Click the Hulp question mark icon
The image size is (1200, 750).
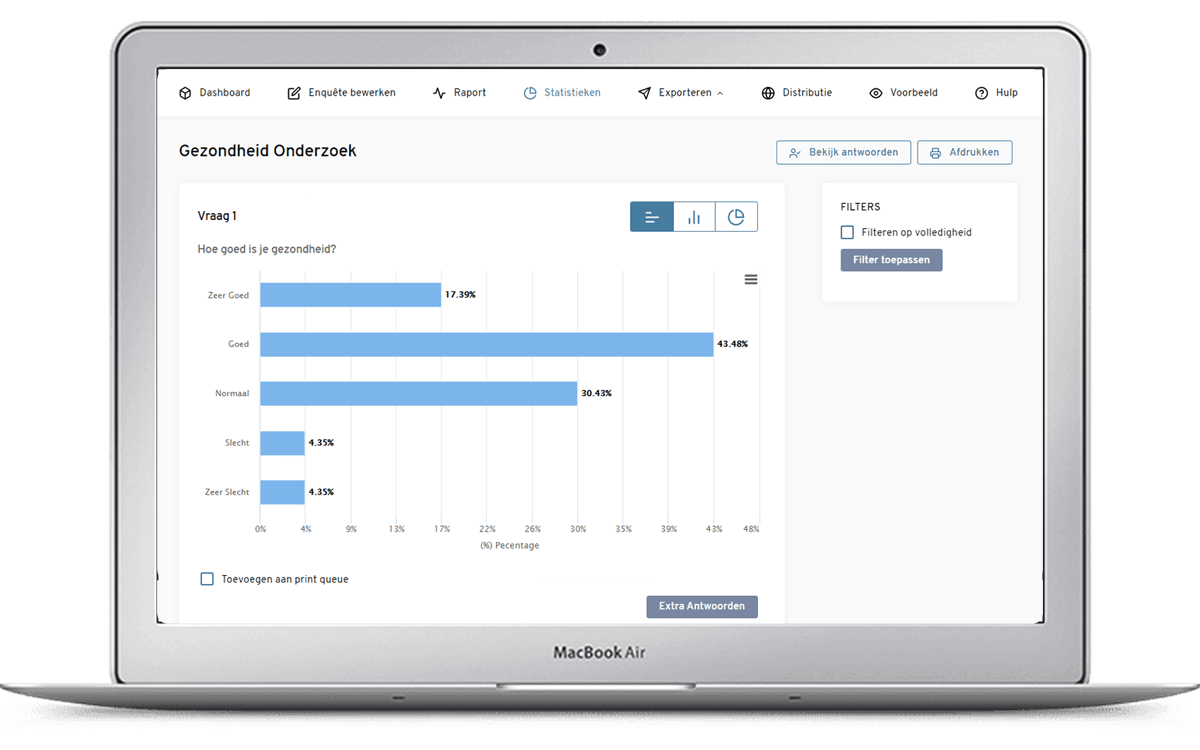click(x=982, y=93)
